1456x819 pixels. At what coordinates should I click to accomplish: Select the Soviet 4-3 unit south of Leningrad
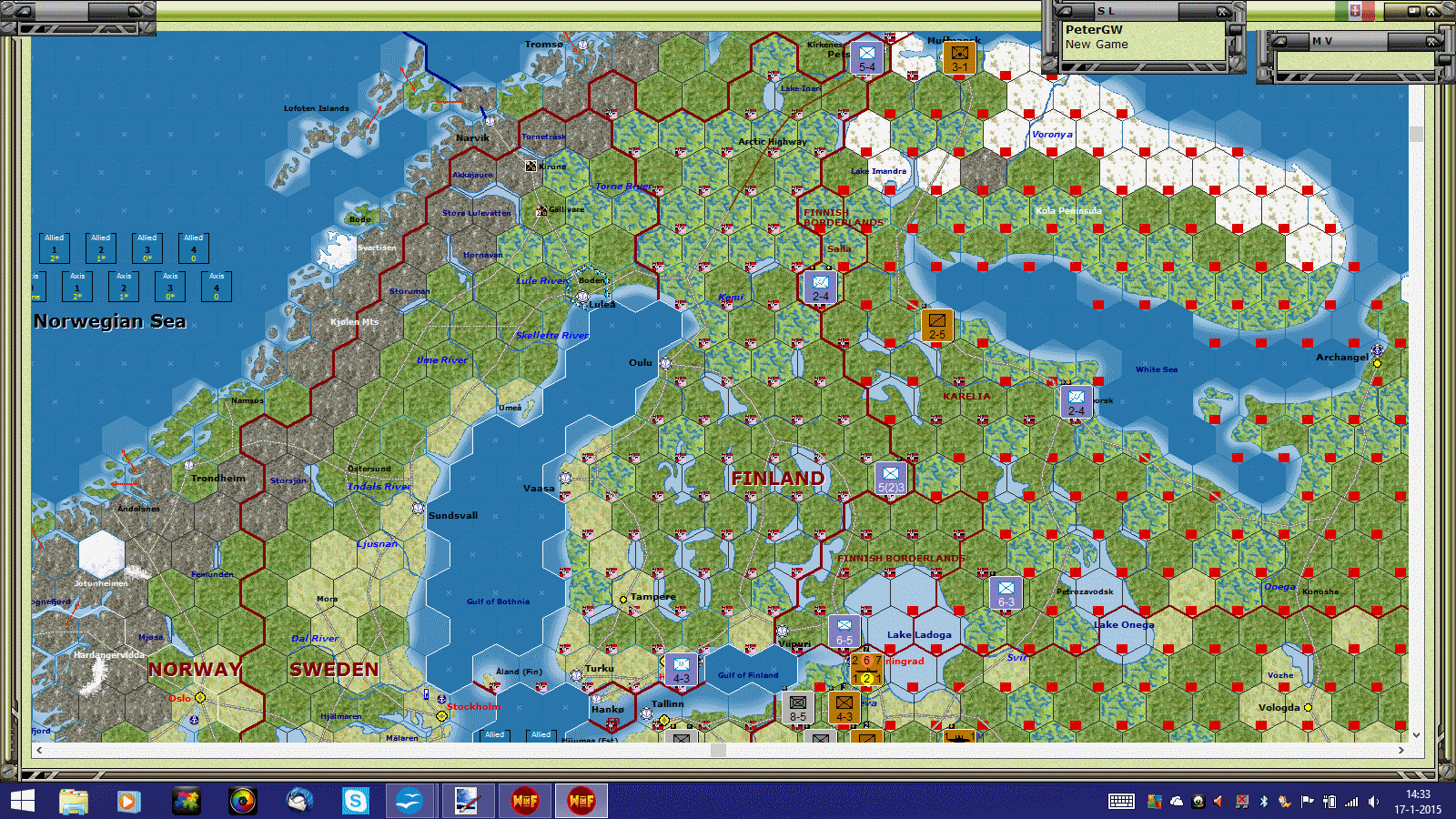(844, 707)
